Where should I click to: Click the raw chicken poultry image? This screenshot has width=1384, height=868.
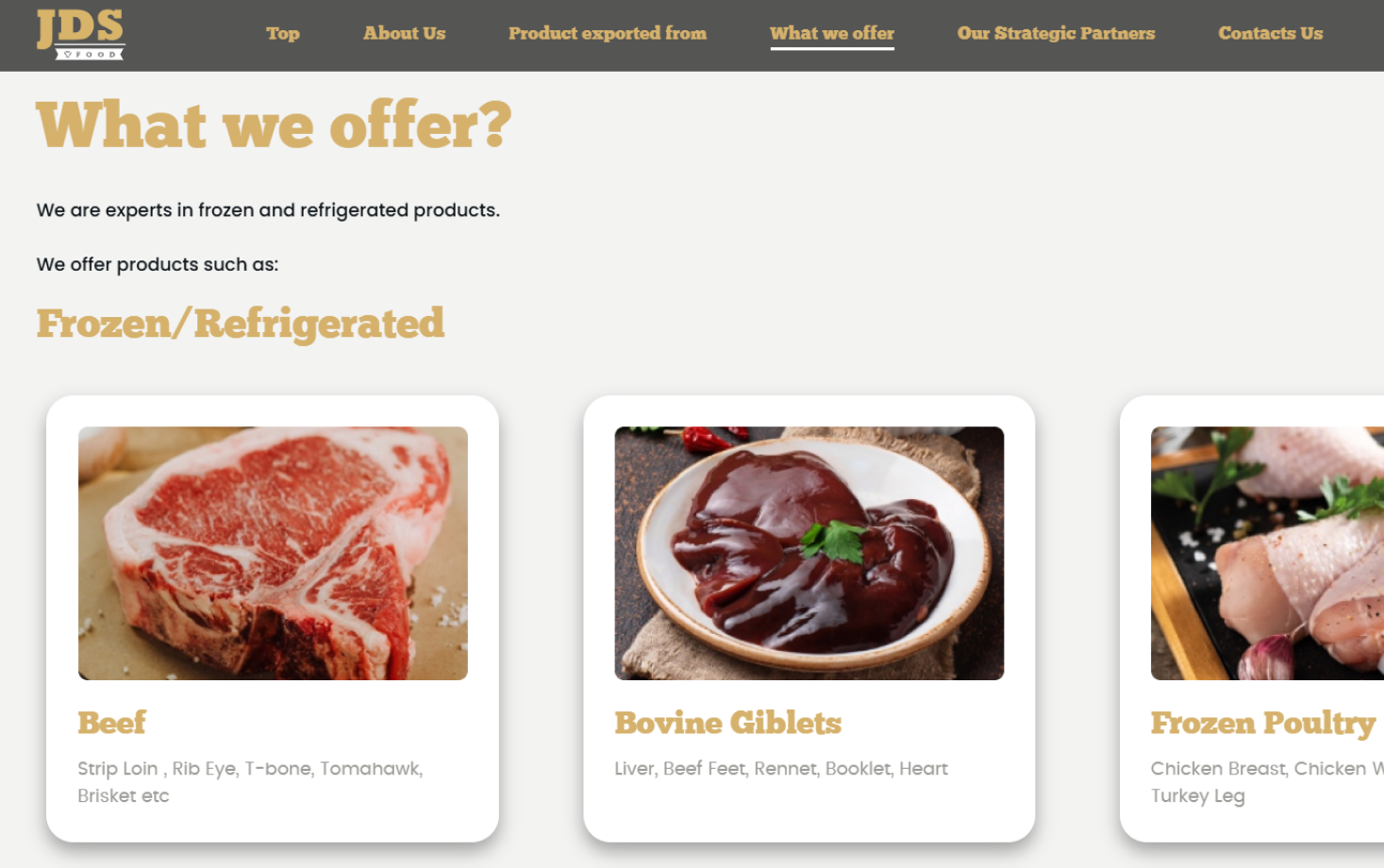1267,553
